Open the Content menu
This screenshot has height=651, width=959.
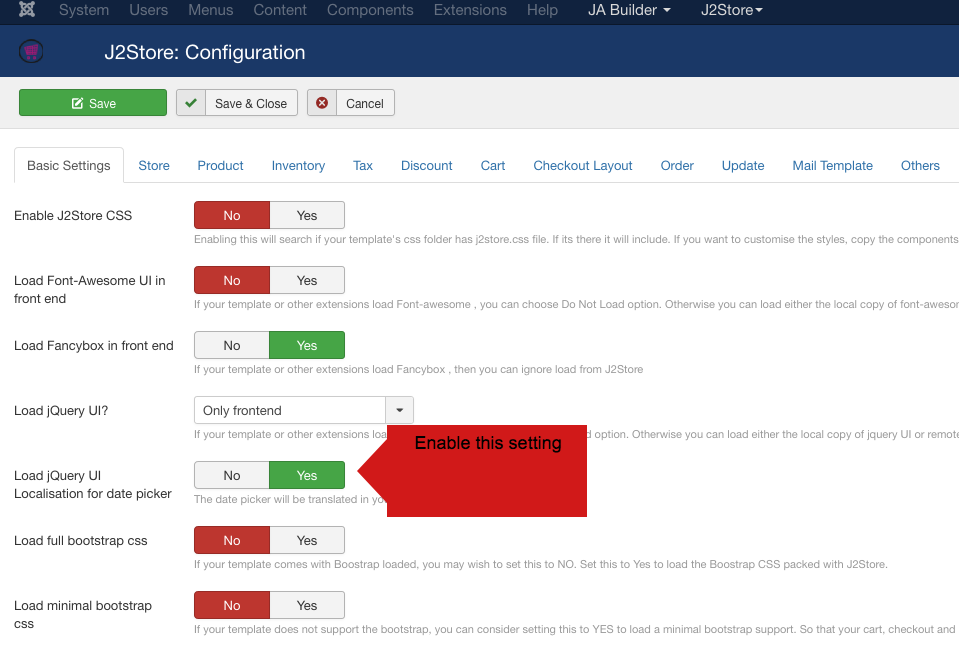pyautogui.click(x=280, y=10)
